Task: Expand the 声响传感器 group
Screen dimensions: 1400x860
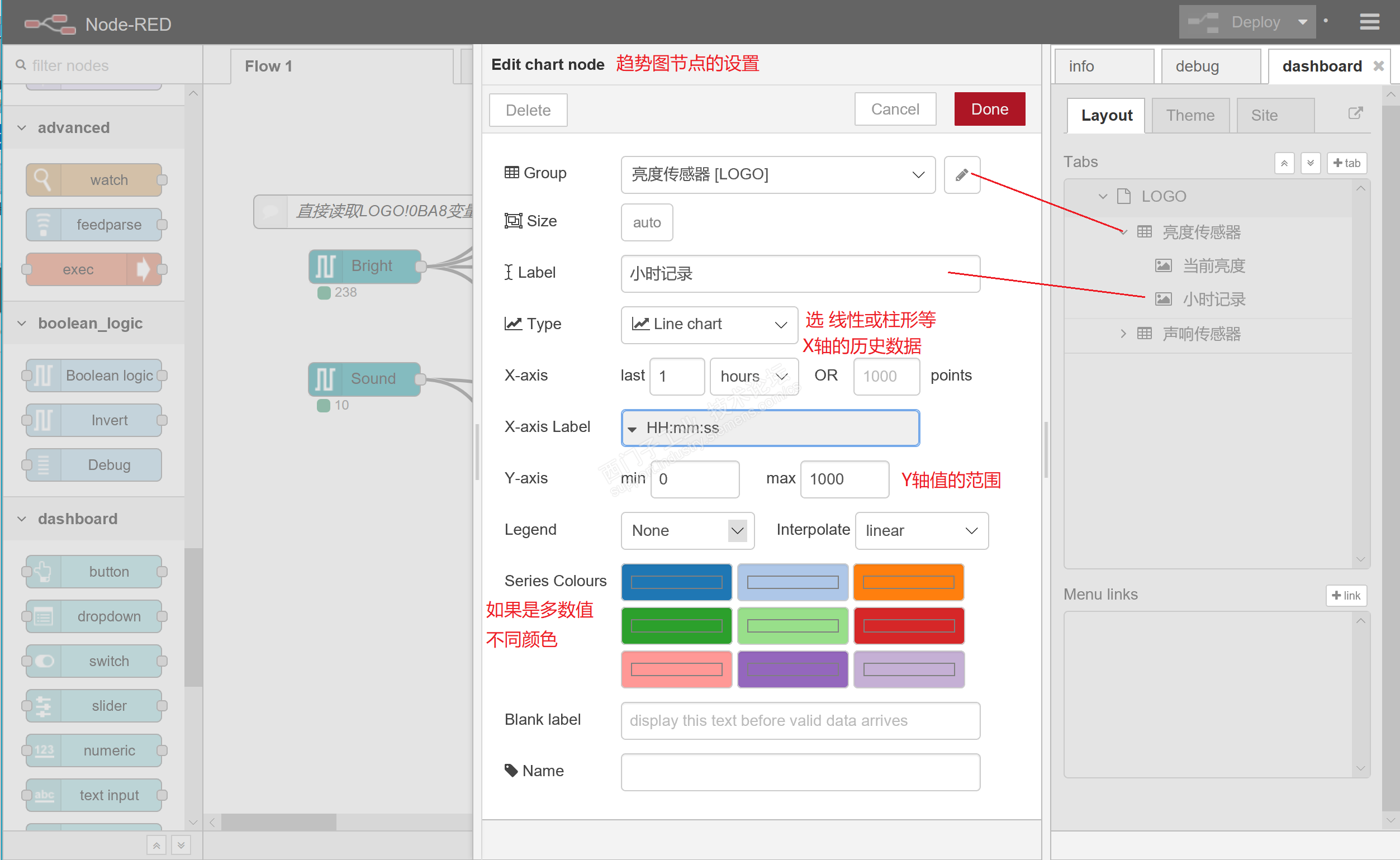Action: pyautogui.click(x=1123, y=334)
